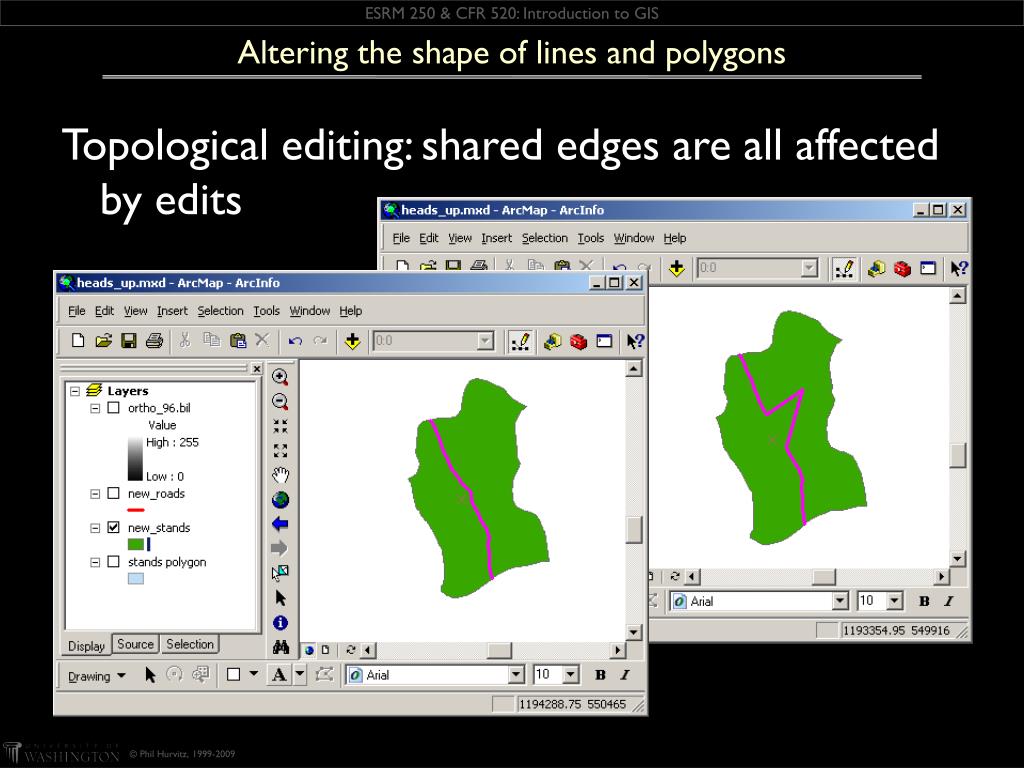The width and height of the screenshot is (1024, 768).
Task: Click the Full Extent globe icon
Action: pyautogui.click(x=280, y=500)
